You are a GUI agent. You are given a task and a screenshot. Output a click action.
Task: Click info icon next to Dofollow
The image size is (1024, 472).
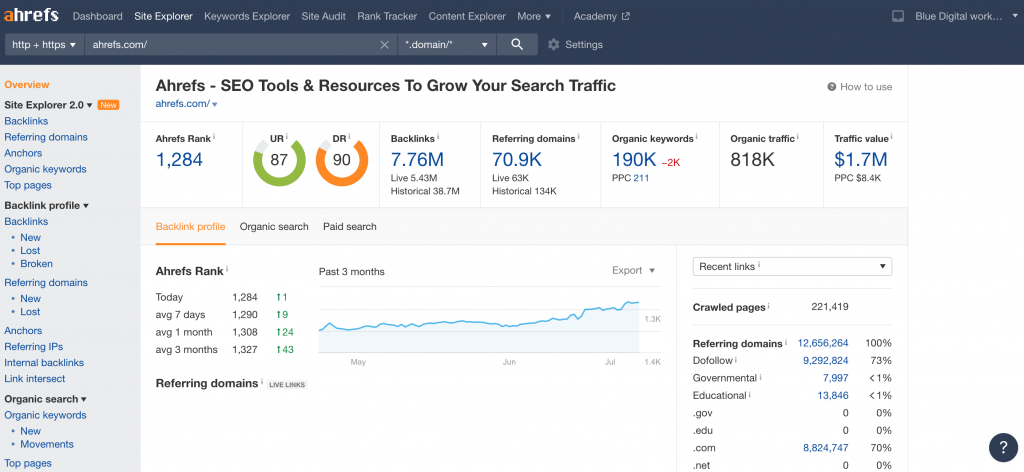(736, 360)
